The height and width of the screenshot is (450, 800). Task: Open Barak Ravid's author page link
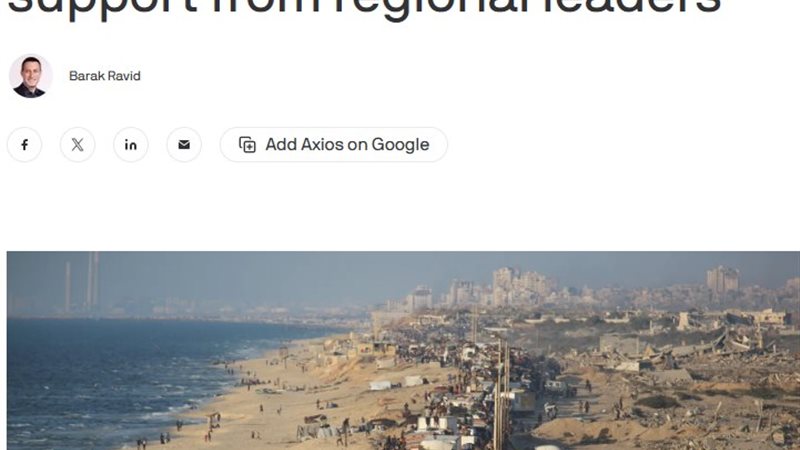[x=105, y=76]
